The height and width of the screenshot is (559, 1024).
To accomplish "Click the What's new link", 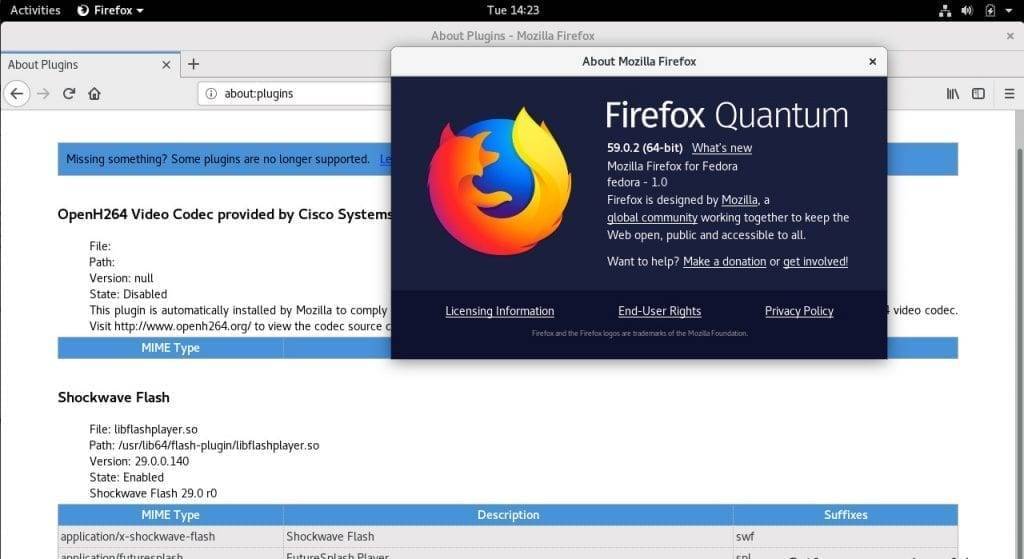I will [x=721, y=148].
